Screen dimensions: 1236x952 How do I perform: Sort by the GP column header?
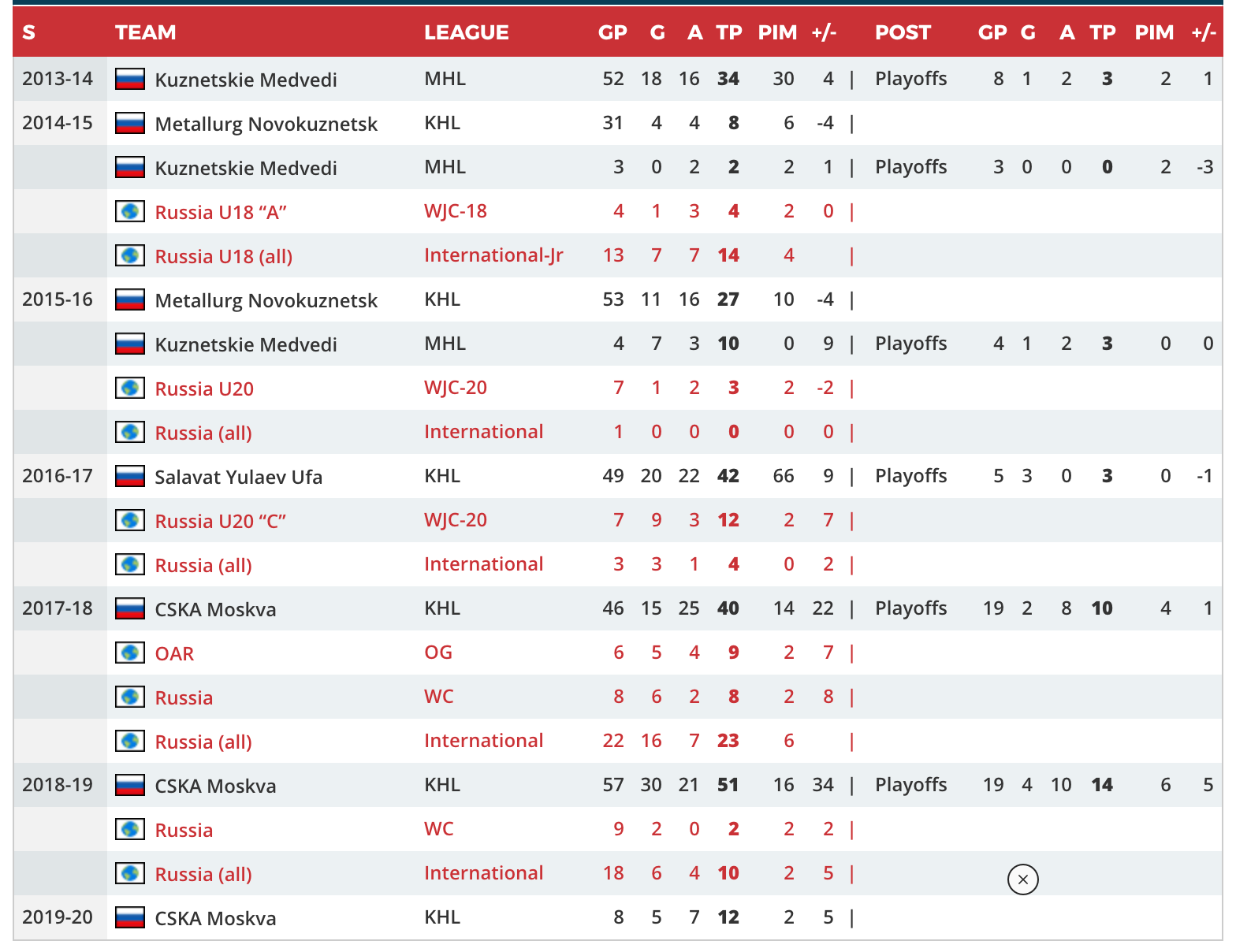(x=612, y=32)
